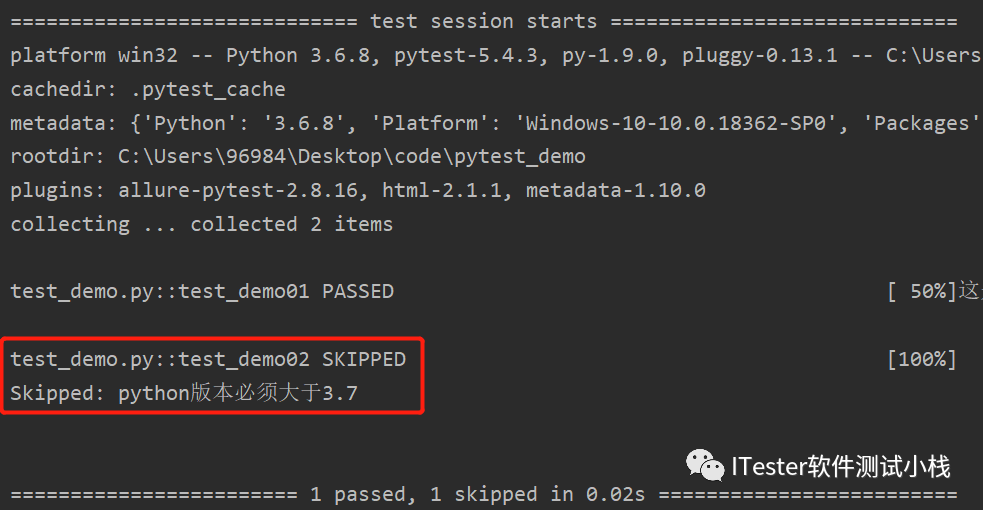Click the platform win32 Python 3.6.8 line
This screenshot has width=983, height=510.
[x=200, y=55]
